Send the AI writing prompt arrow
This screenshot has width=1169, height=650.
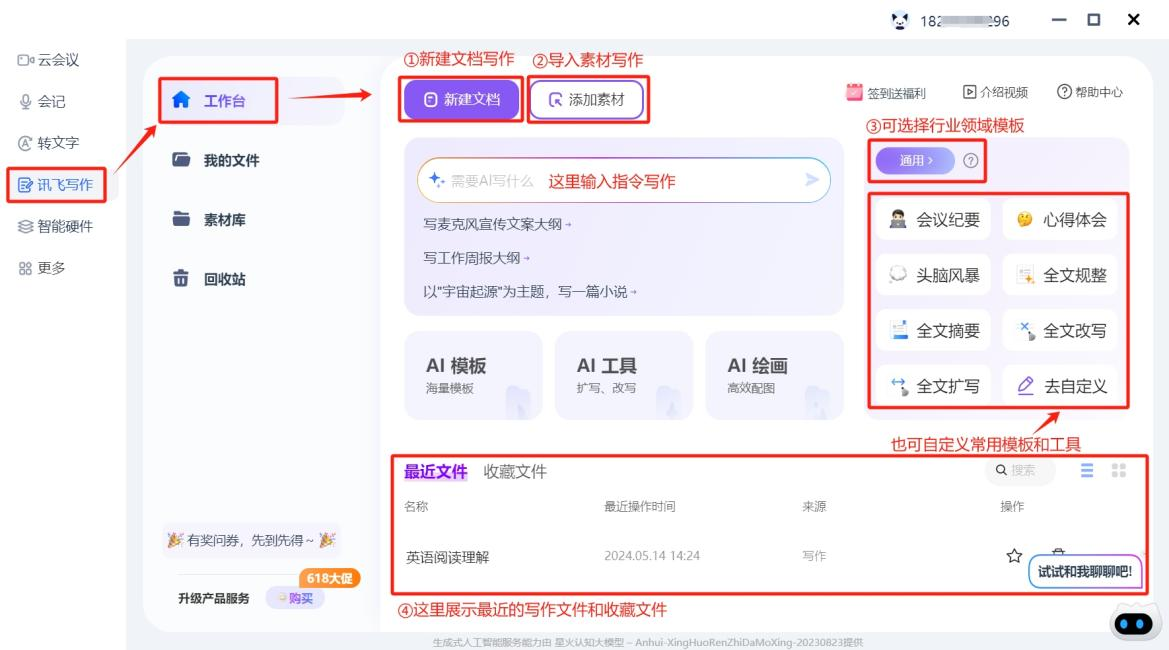point(812,180)
